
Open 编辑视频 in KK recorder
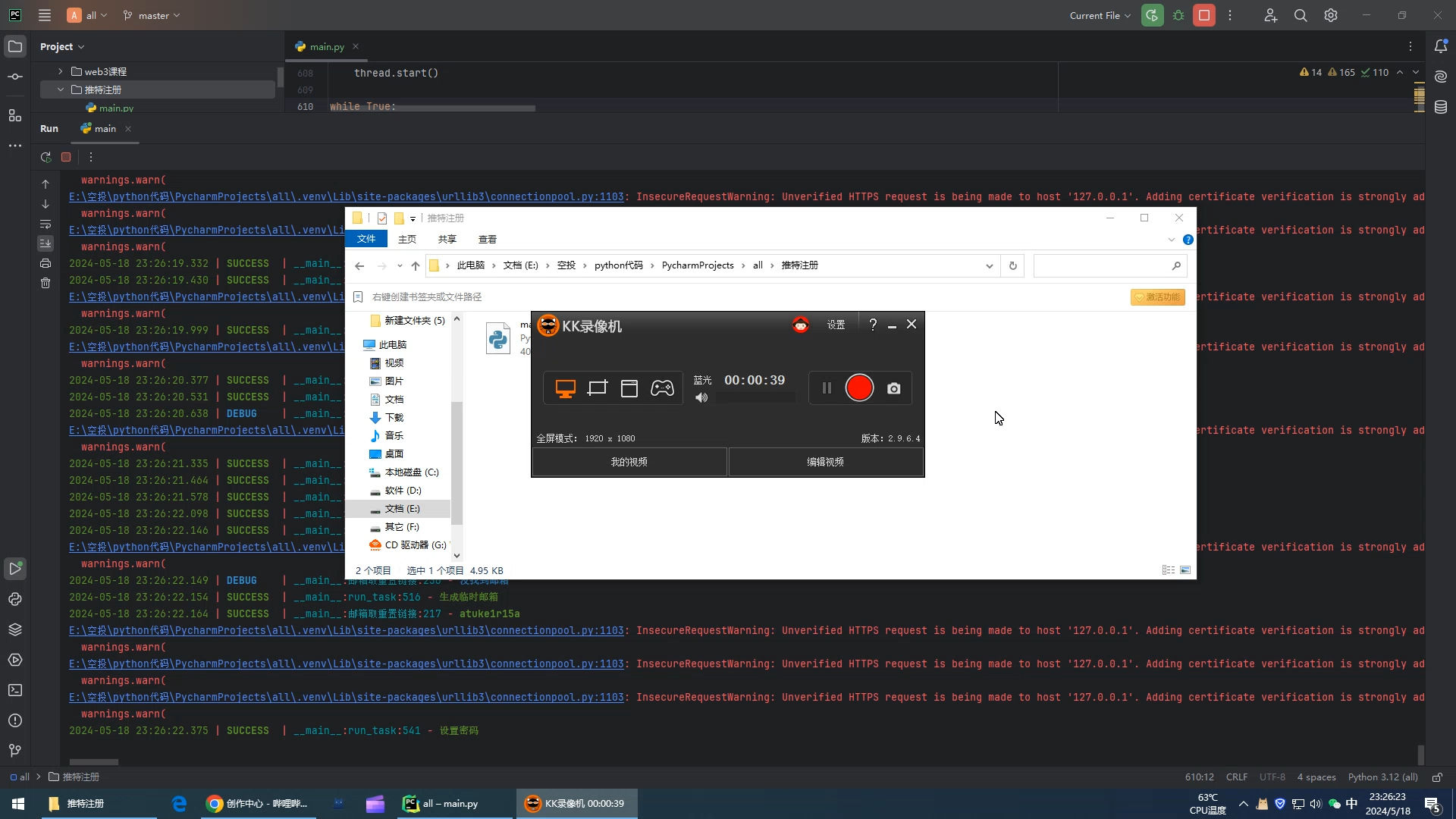[826, 462]
